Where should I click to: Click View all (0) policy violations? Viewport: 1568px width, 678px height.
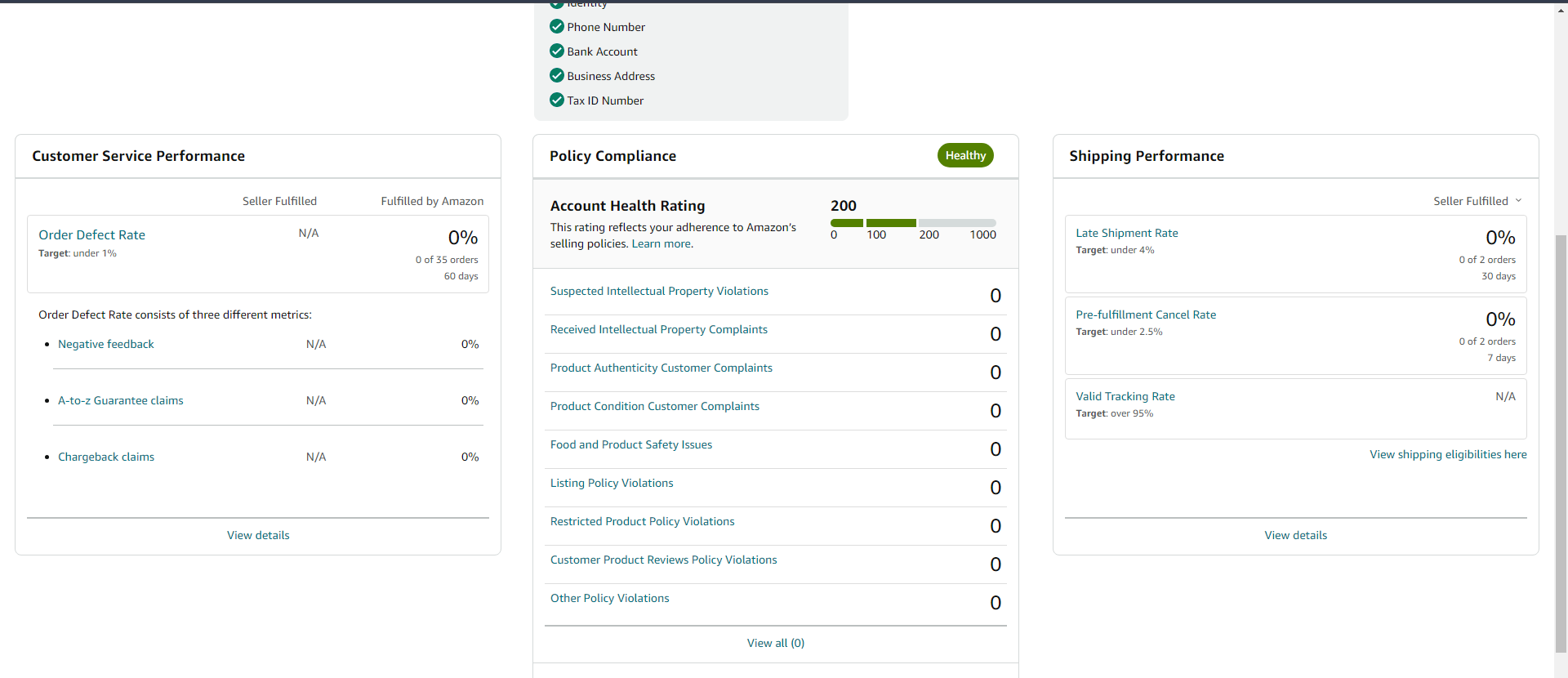pos(776,643)
